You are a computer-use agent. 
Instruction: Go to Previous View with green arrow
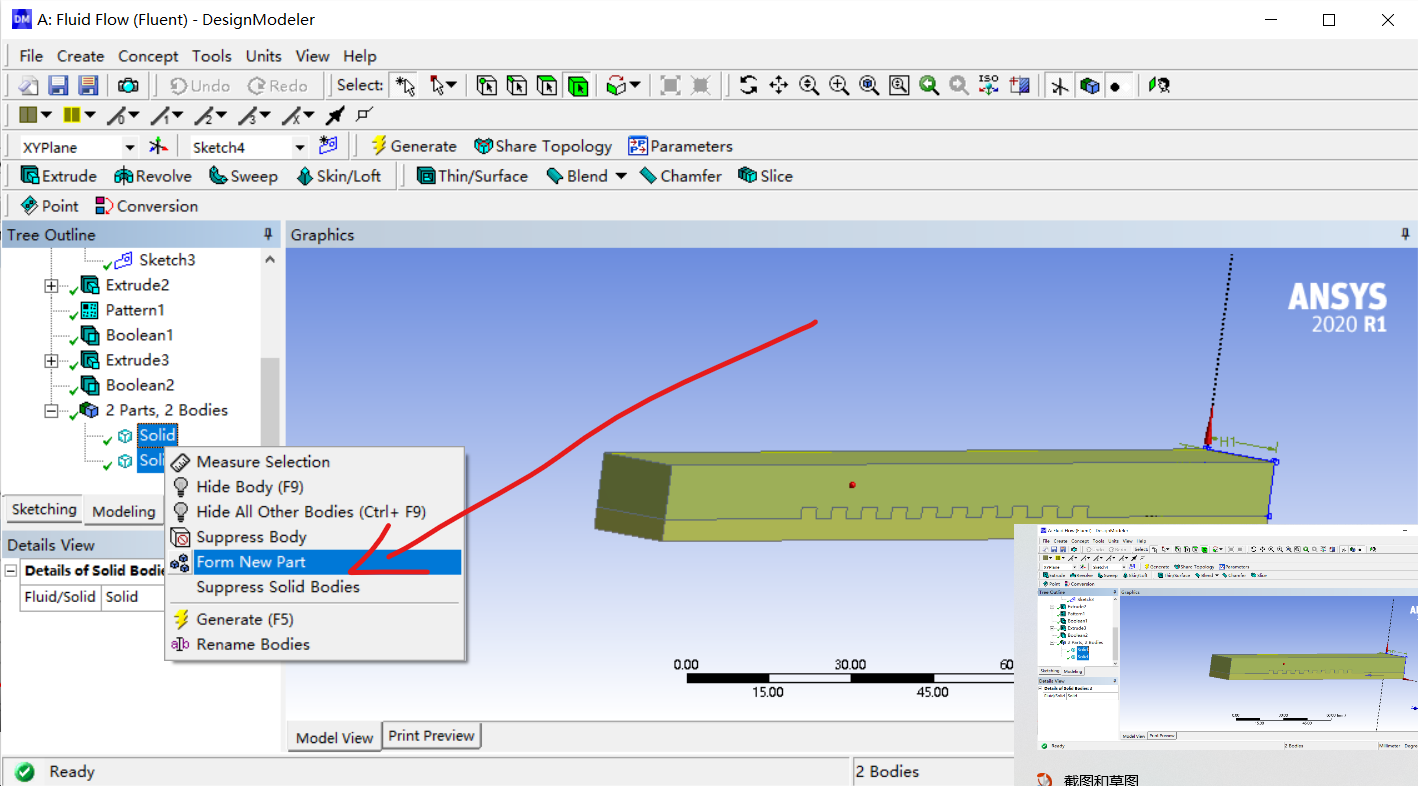click(929, 86)
